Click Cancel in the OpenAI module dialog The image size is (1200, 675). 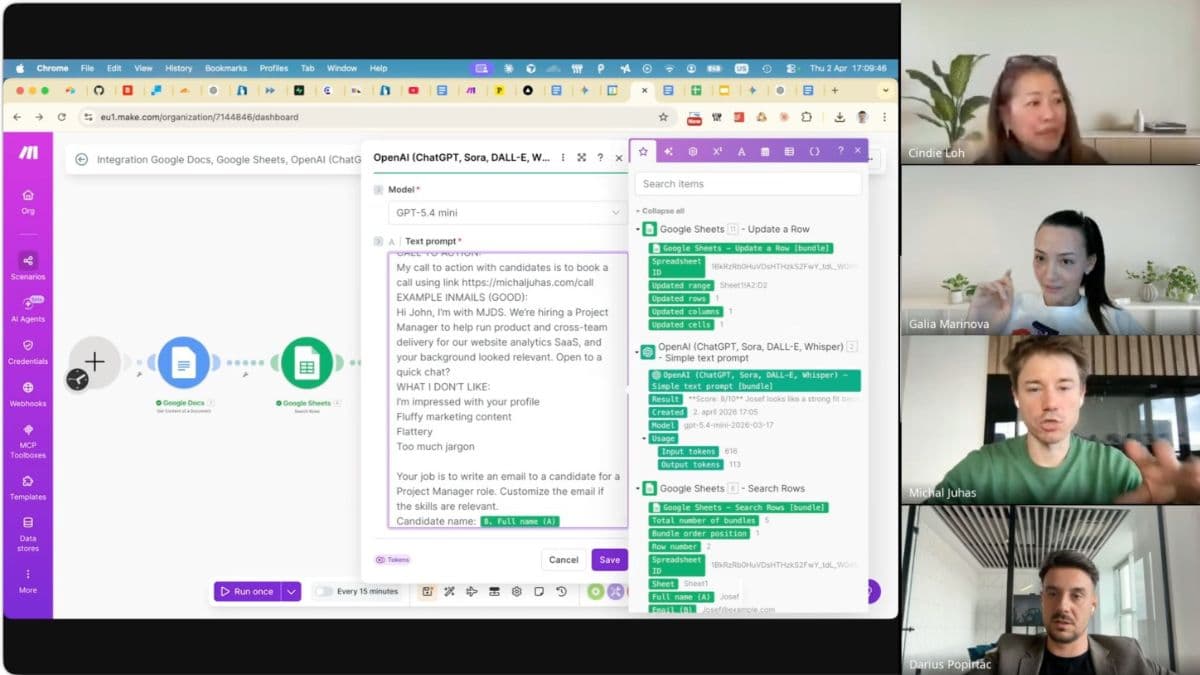click(x=563, y=560)
